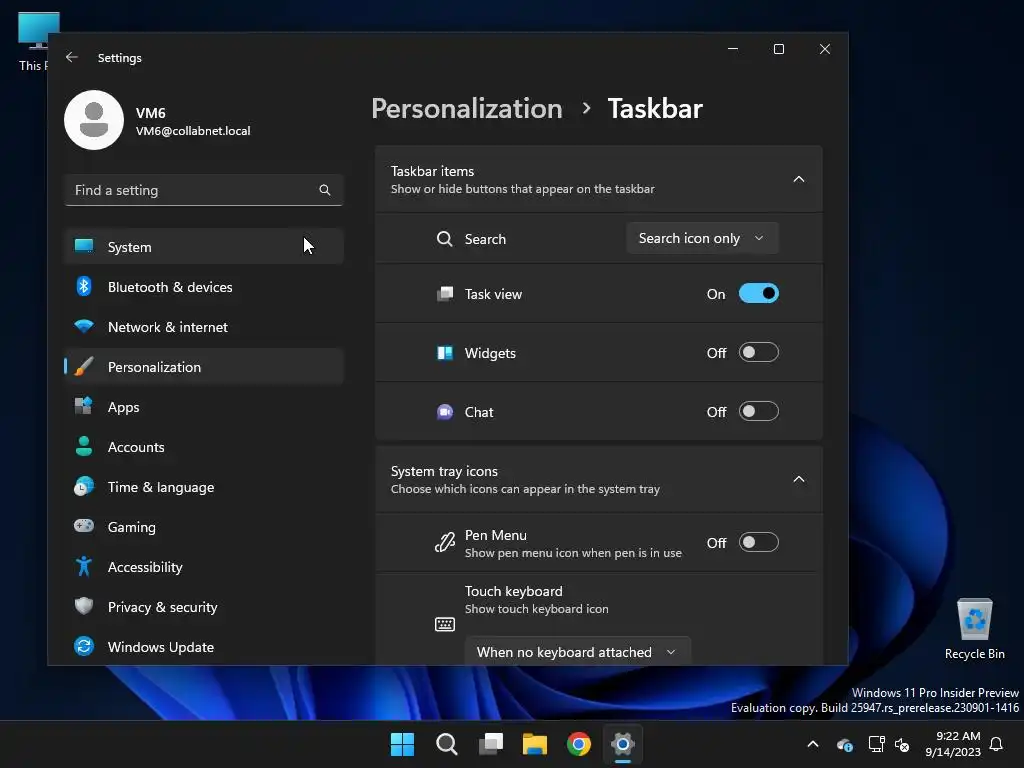This screenshot has width=1024, height=768.
Task: Click the Time & language clock icon
Action: 84,487
